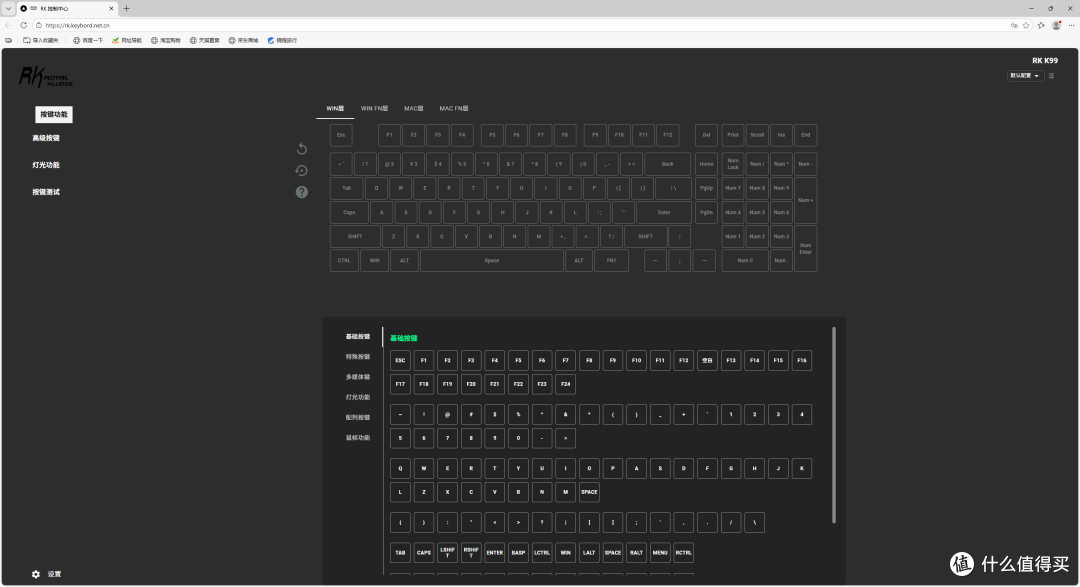Screen dimensions: 1080x587
Task: Open the browser tab list chevron
Action: tap(8, 8)
